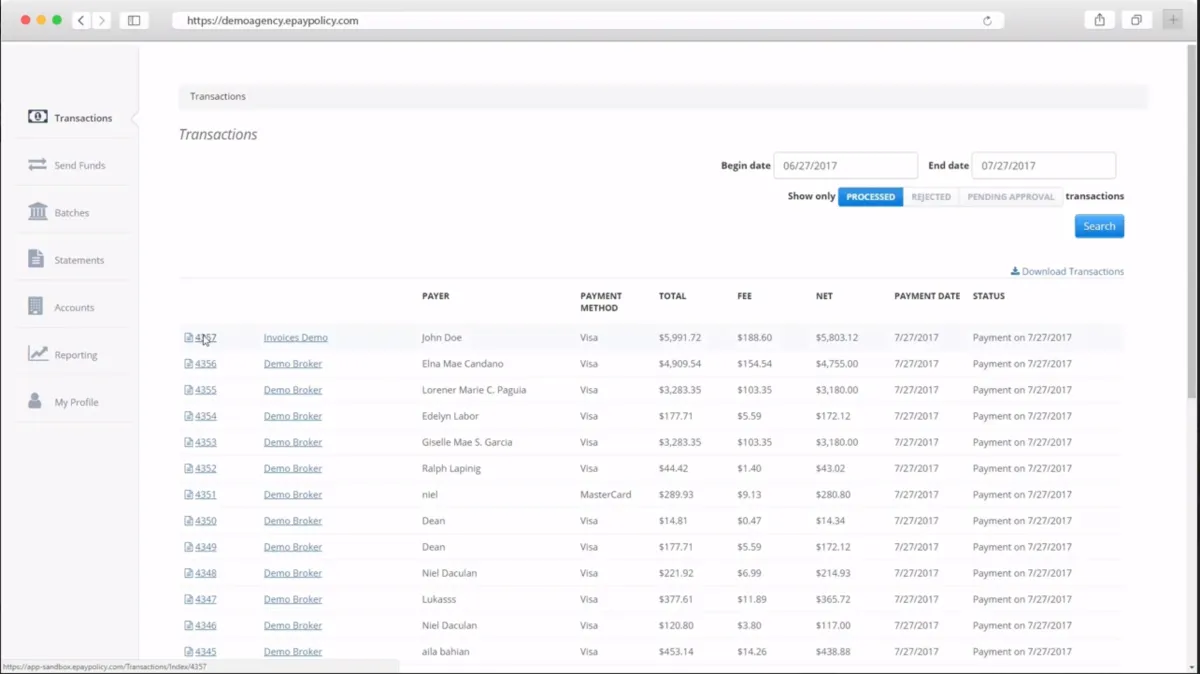1200x674 pixels.
Task: Click the My Profile person icon
Action: click(x=35, y=401)
